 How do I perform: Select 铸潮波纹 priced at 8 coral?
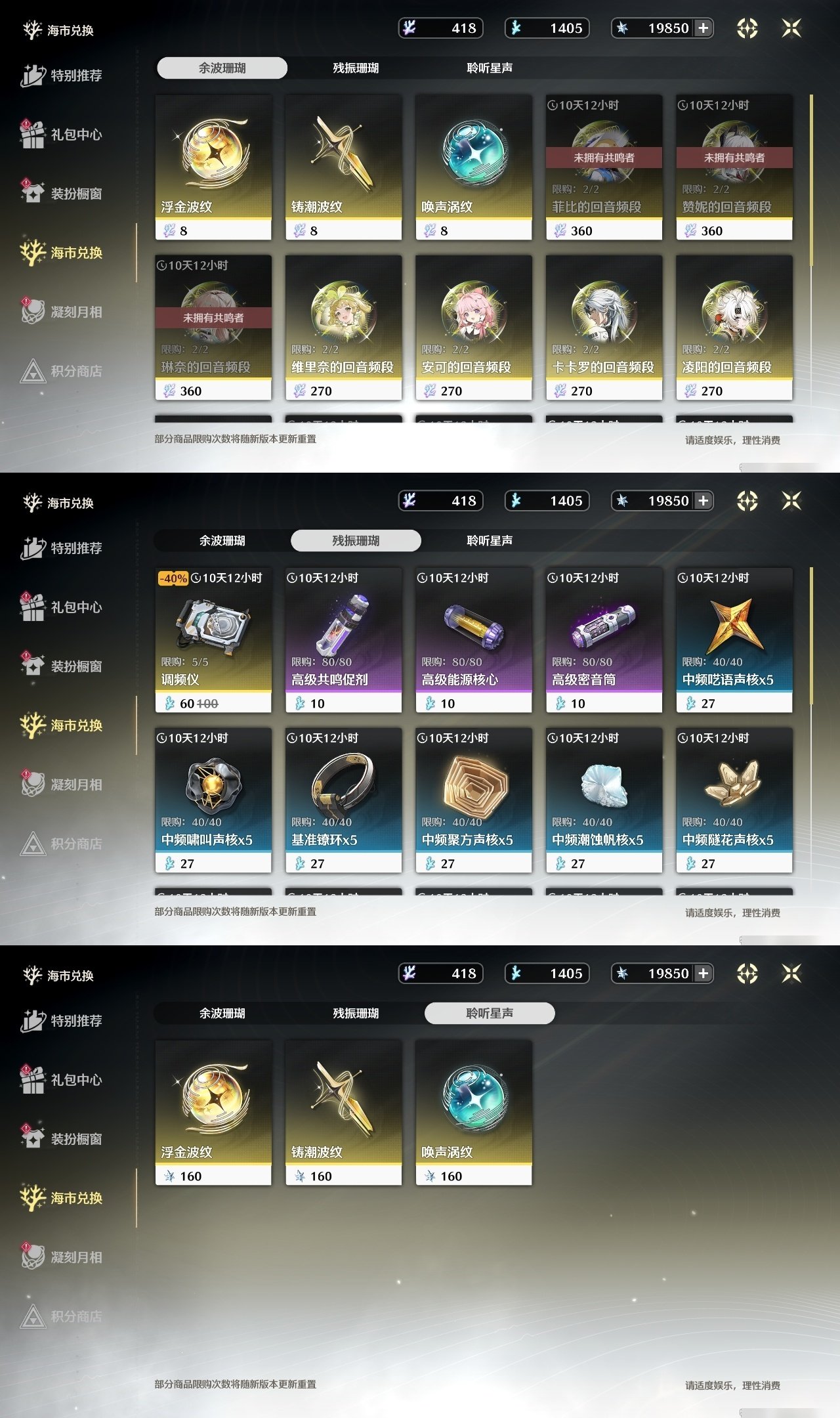coord(343,167)
